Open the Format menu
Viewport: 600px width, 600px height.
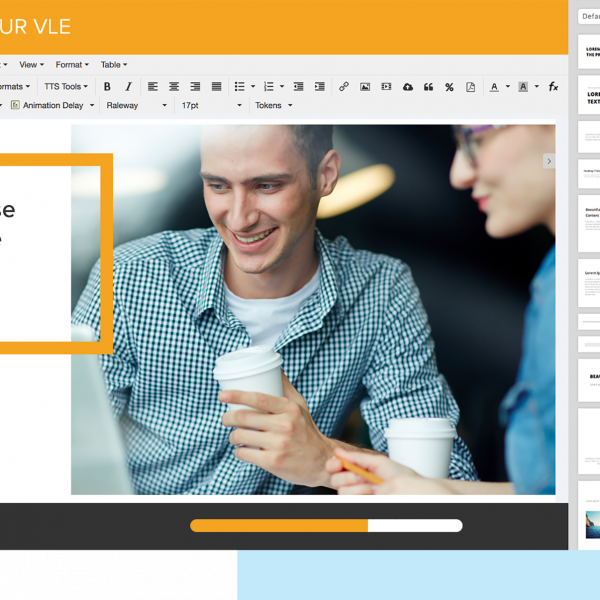pos(72,65)
